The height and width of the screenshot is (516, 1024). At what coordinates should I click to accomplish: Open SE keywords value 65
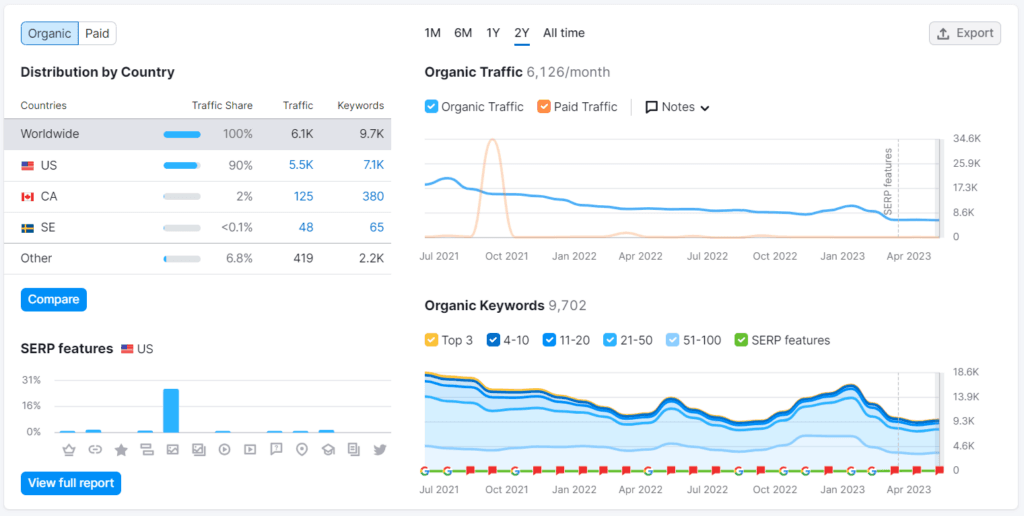pos(377,227)
